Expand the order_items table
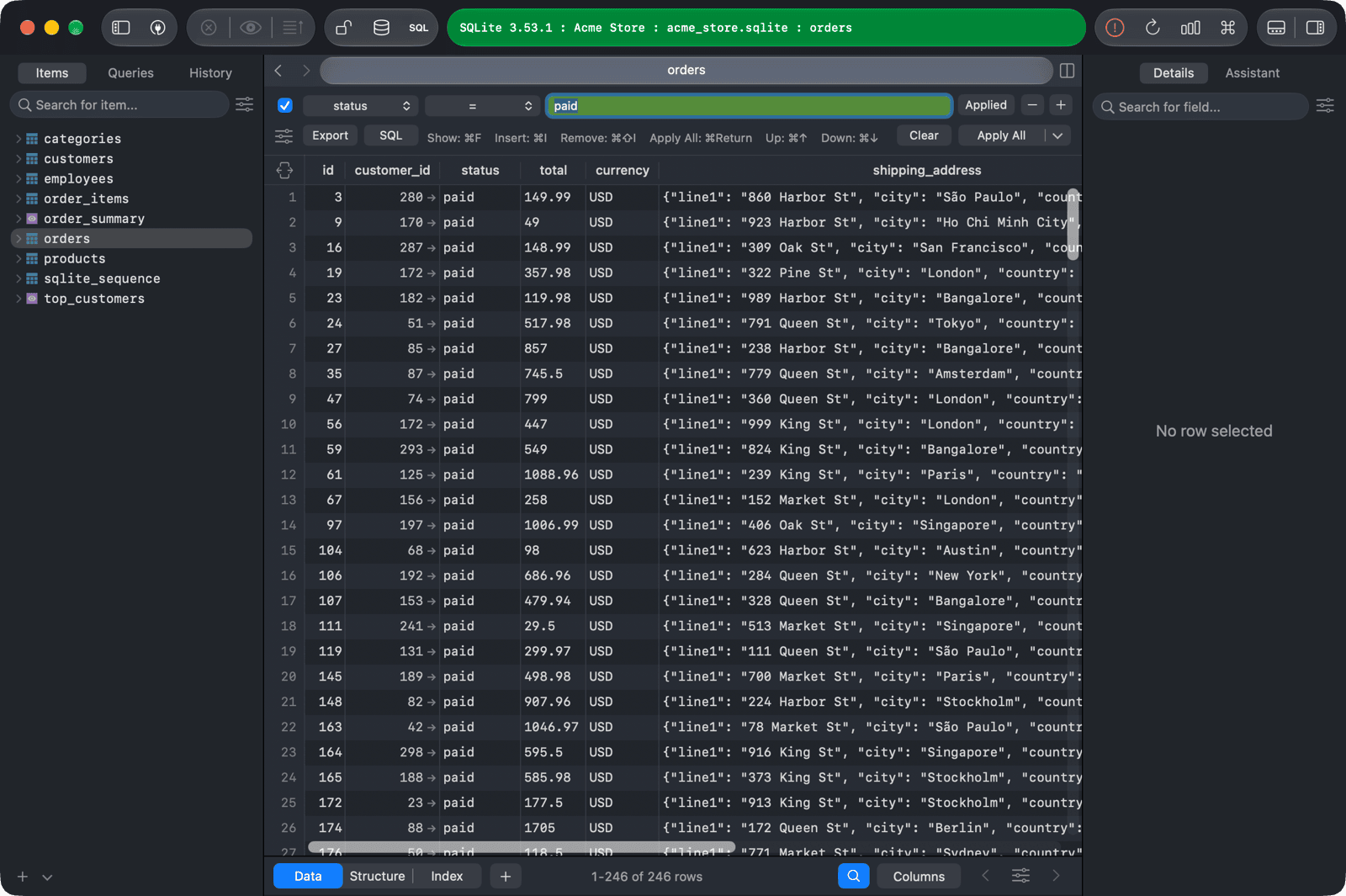 point(19,199)
